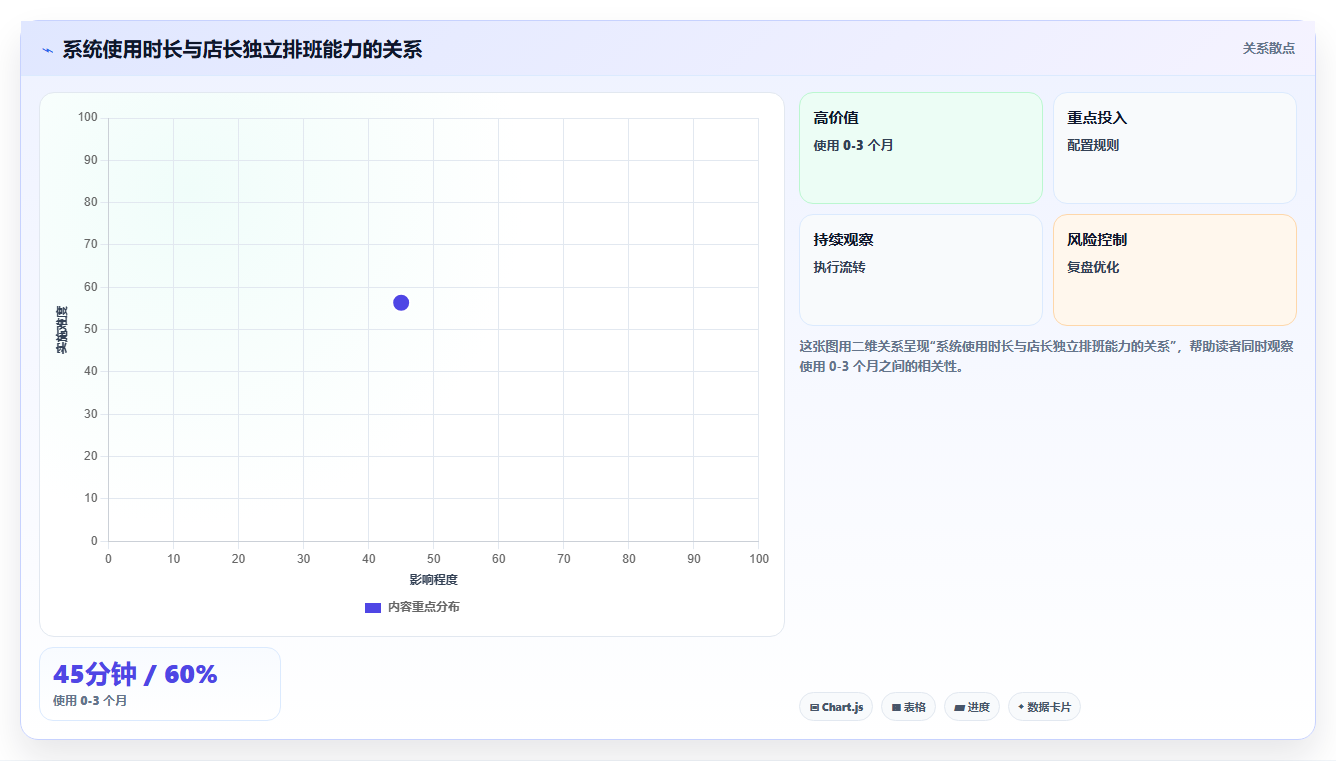Open the 风险控制 card
Viewport: 1336px width, 761px height.
tap(1174, 270)
